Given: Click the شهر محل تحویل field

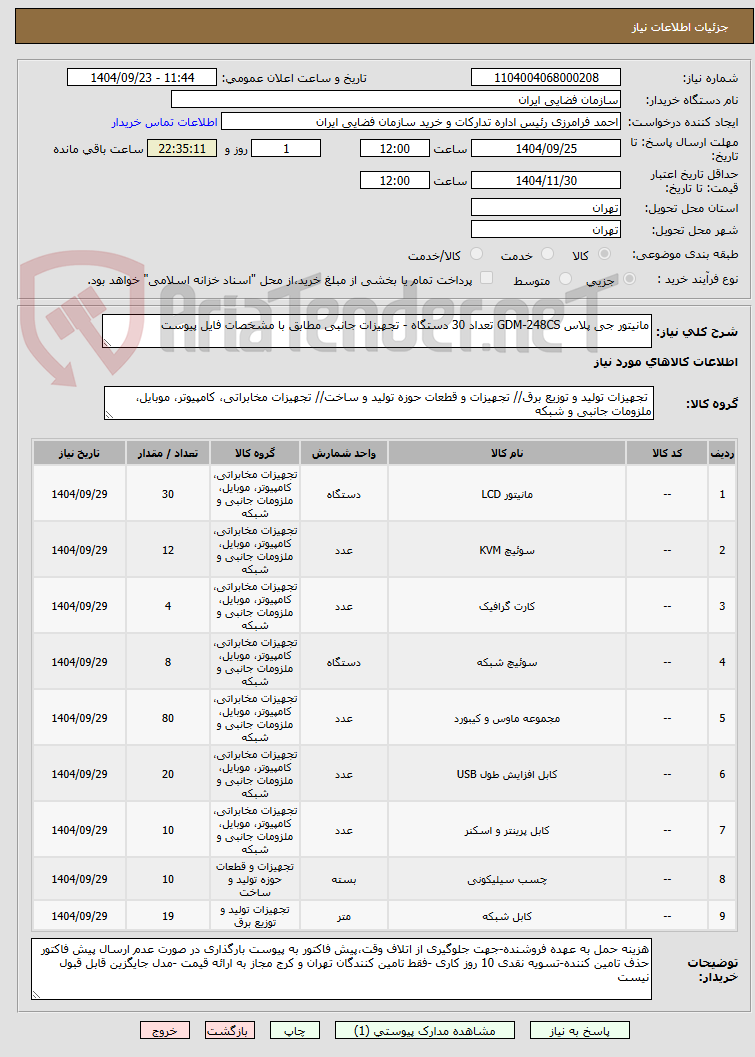Looking at the screenshot, I should tap(546, 229).
